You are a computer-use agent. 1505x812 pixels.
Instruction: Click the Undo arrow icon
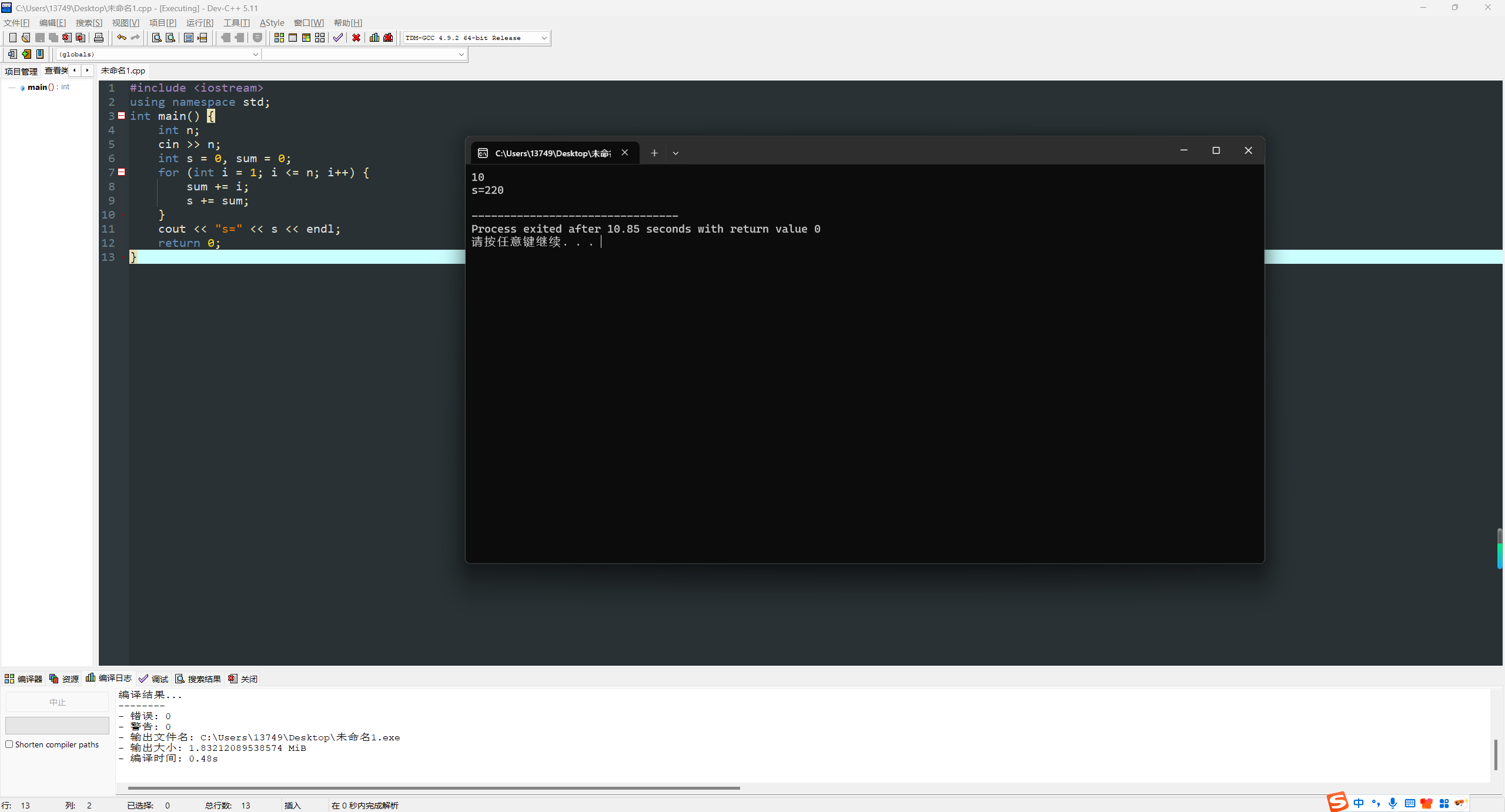[121, 38]
